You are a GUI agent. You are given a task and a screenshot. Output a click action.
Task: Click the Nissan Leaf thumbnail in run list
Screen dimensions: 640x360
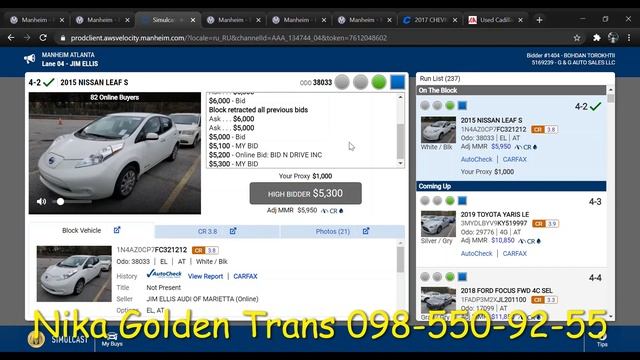coord(438,129)
